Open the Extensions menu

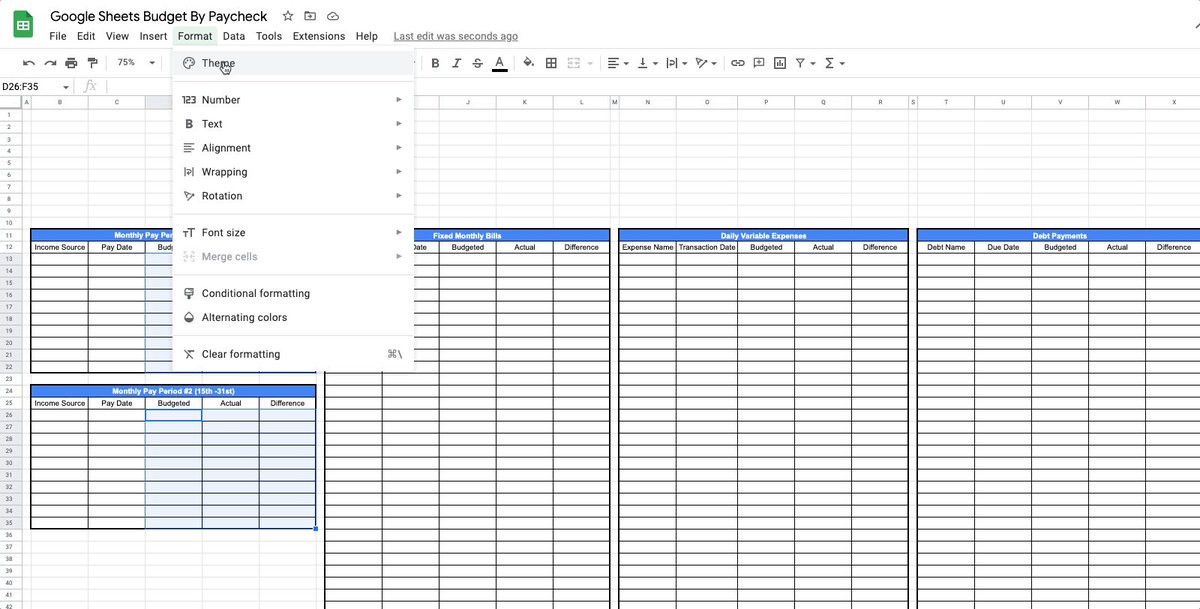coord(319,36)
